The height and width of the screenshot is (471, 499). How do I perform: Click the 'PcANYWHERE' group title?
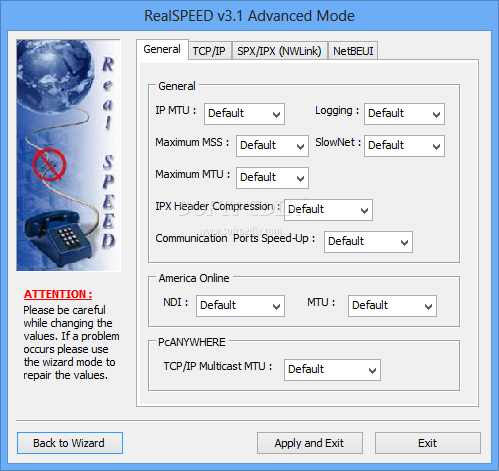coord(192,342)
